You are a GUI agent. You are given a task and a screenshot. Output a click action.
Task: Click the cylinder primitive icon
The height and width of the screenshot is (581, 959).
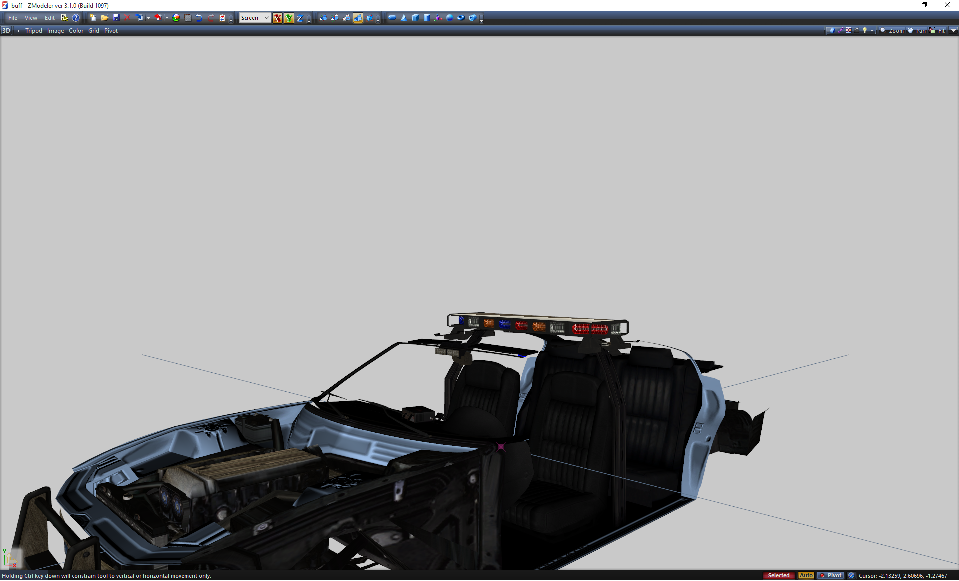point(427,18)
